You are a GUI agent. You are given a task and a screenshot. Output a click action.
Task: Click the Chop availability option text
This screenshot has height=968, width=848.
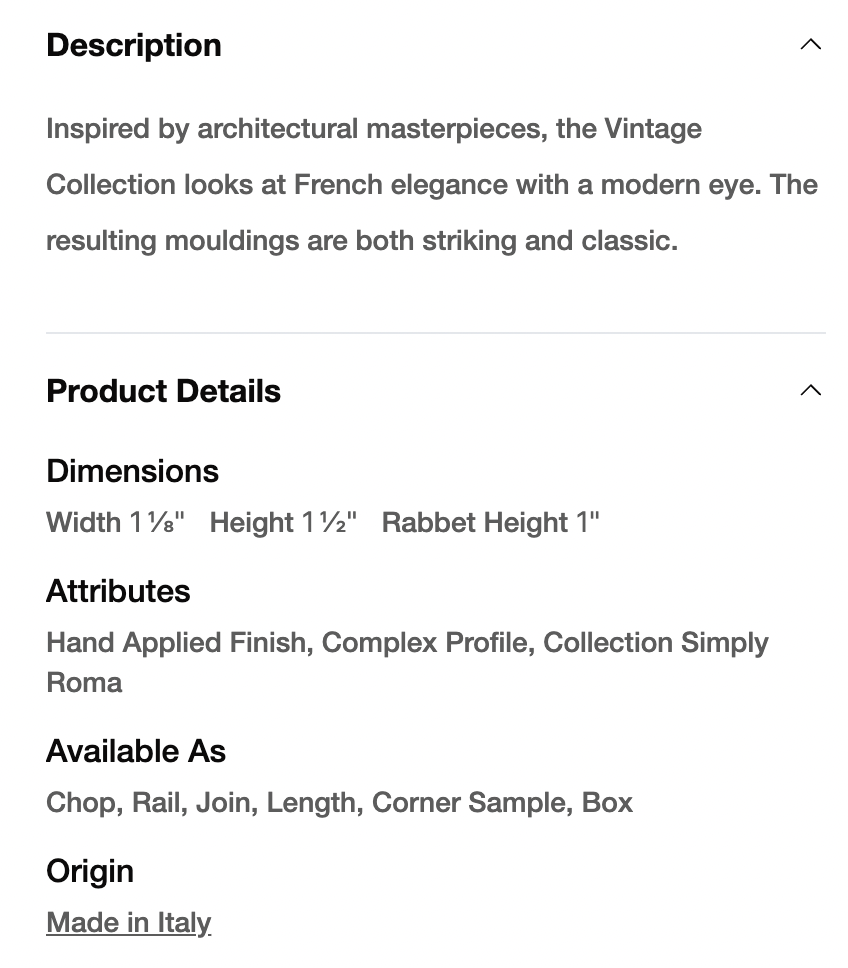[x=80, y=802]
